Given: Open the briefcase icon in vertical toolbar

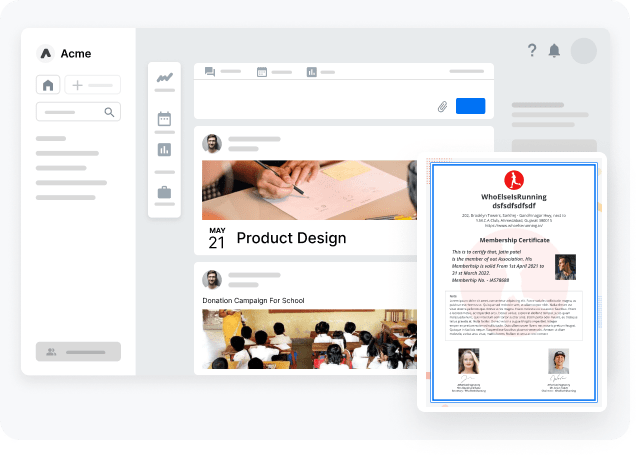Looking at the screenshot, I should pyautogui.click(x=164, y=192).
